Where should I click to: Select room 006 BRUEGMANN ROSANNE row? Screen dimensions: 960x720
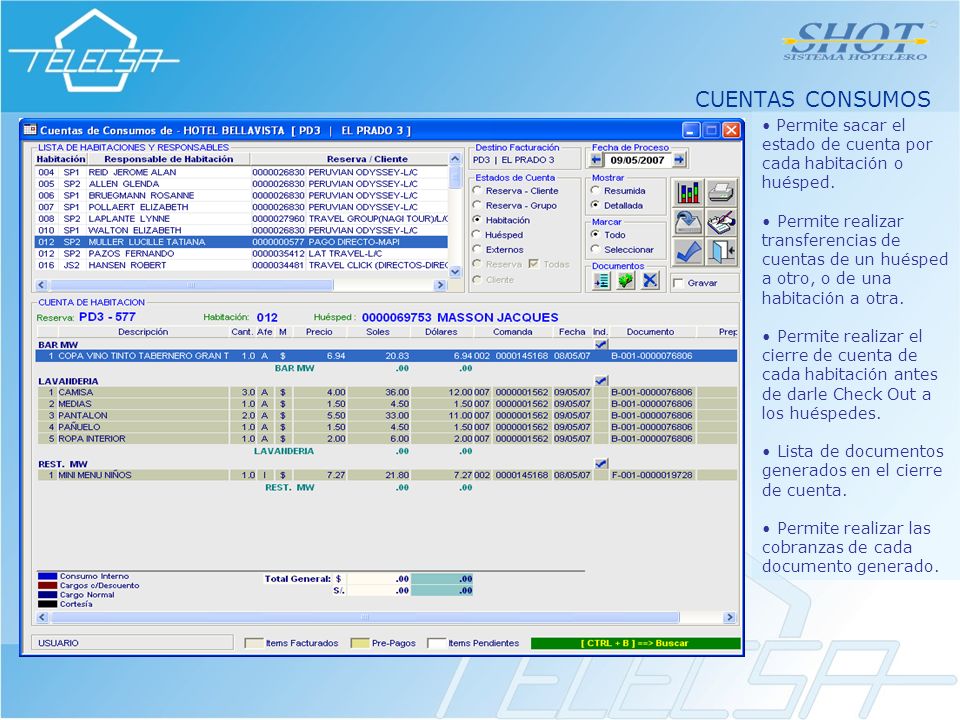point(242,195)
